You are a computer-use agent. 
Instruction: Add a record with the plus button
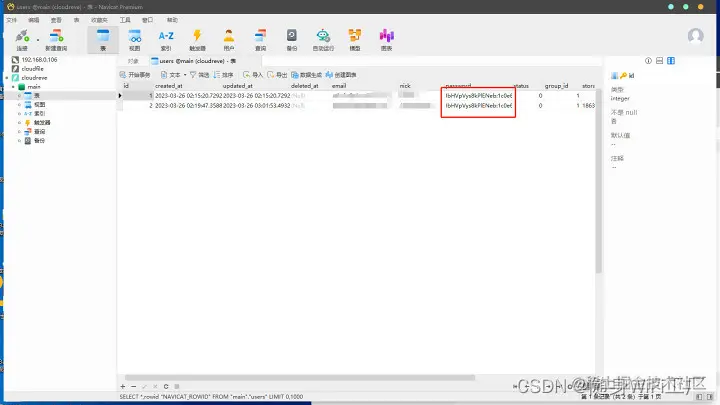tap(123, 387)
